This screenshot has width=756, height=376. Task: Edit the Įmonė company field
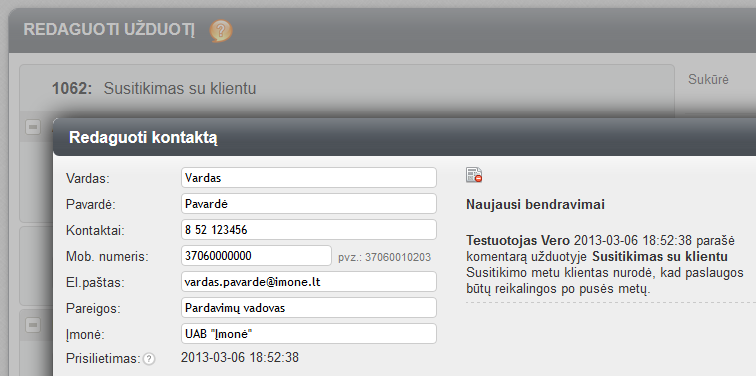(x=309, y=334)
